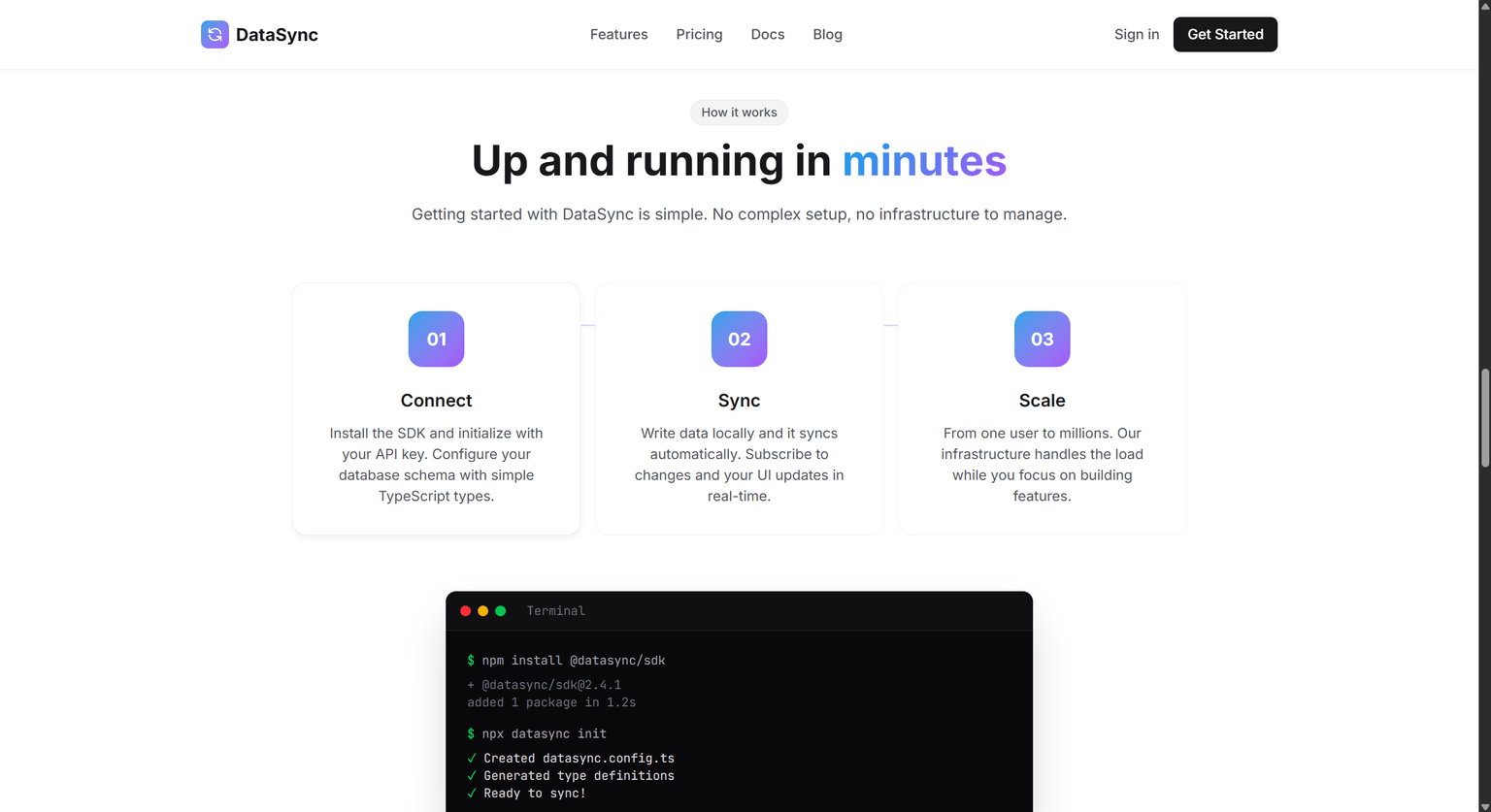Click the Sign in link
Image resolution: width=1491 pixels, height=812 pixels.
click(x=1137, y=34)
